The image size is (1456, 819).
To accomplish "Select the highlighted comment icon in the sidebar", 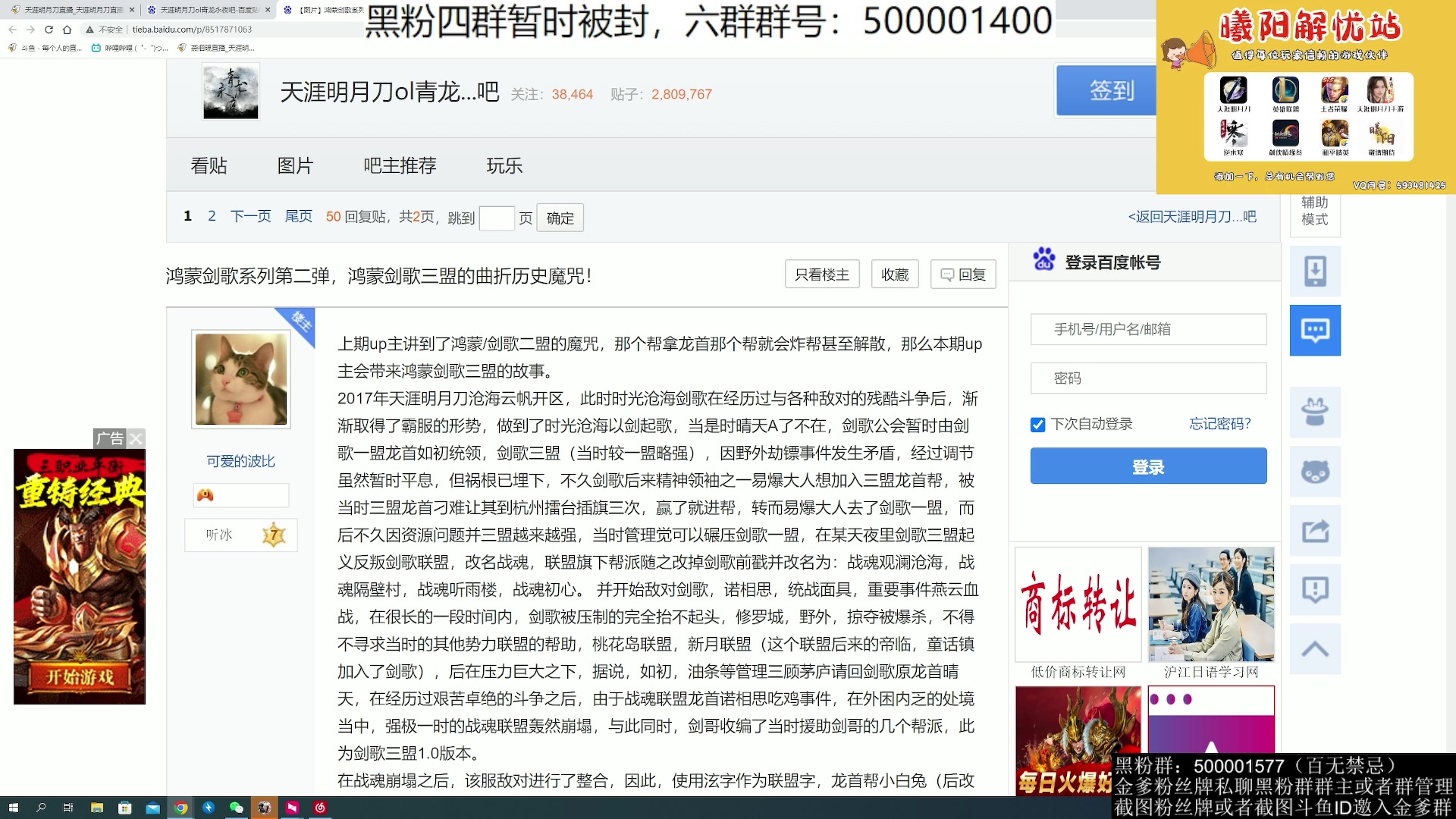I will pos(1314,330).
